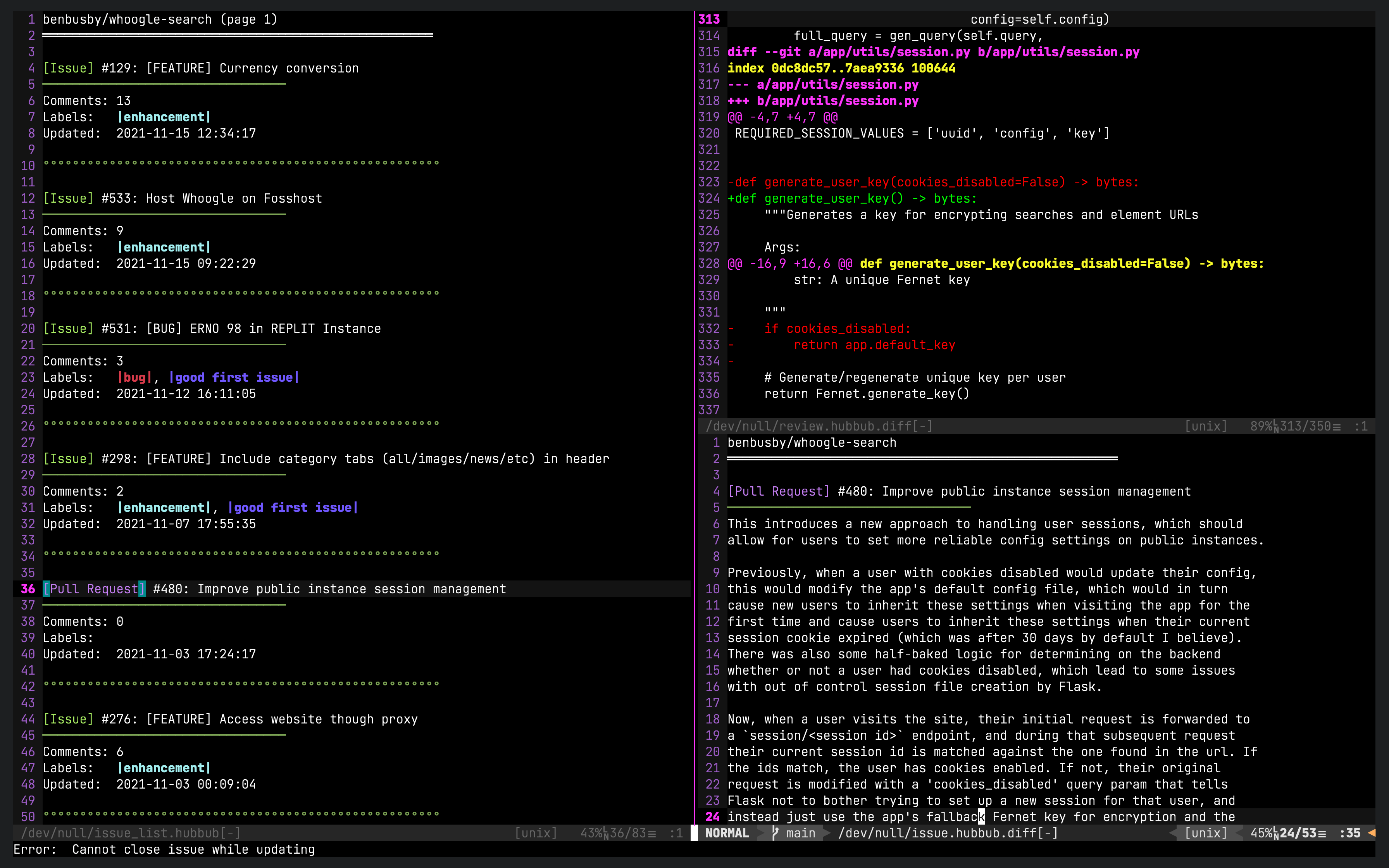Screen dimensions: 1389x868
Task: Click the added 'def generate_user_key() -> bytes' line
Action: point(852,199)
